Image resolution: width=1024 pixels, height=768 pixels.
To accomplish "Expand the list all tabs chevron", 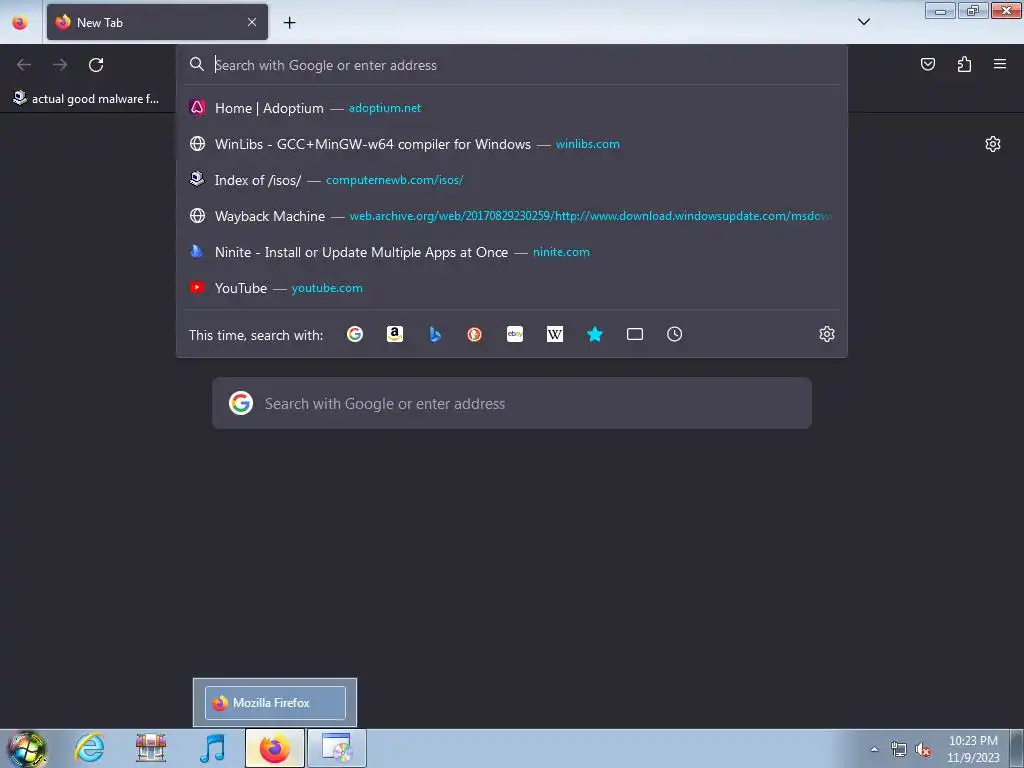I will pyautogui.click(x=863, y=22).
